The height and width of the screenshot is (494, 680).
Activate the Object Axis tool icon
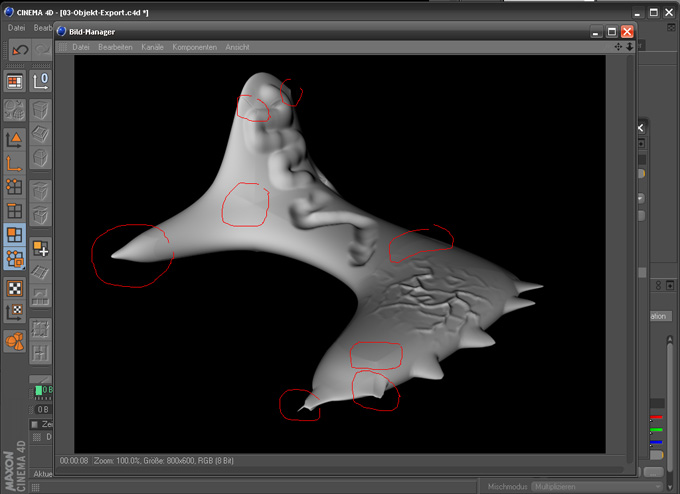pyautogui.click(x=15, y=162)
